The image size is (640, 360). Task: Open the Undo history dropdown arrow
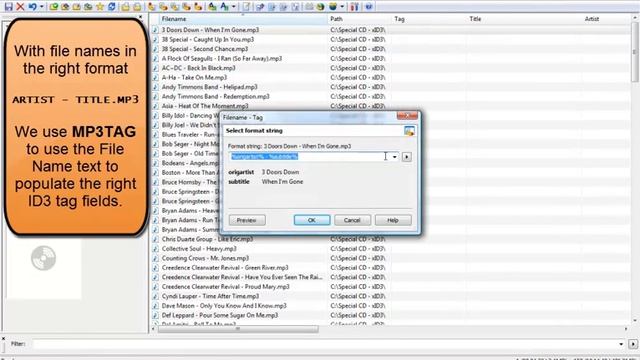click(41, 7)
